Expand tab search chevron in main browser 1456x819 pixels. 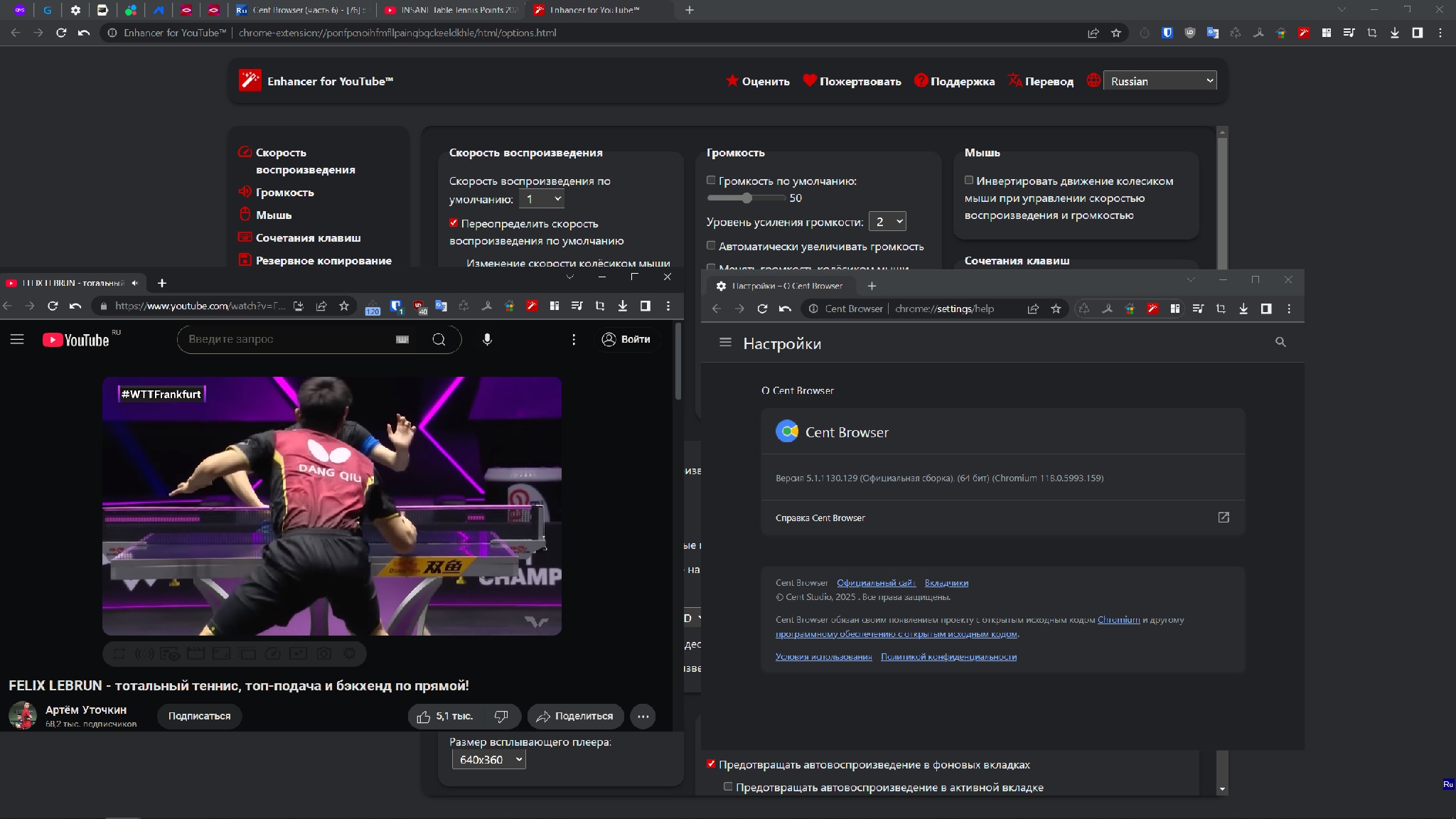[x=1342, y=10]
